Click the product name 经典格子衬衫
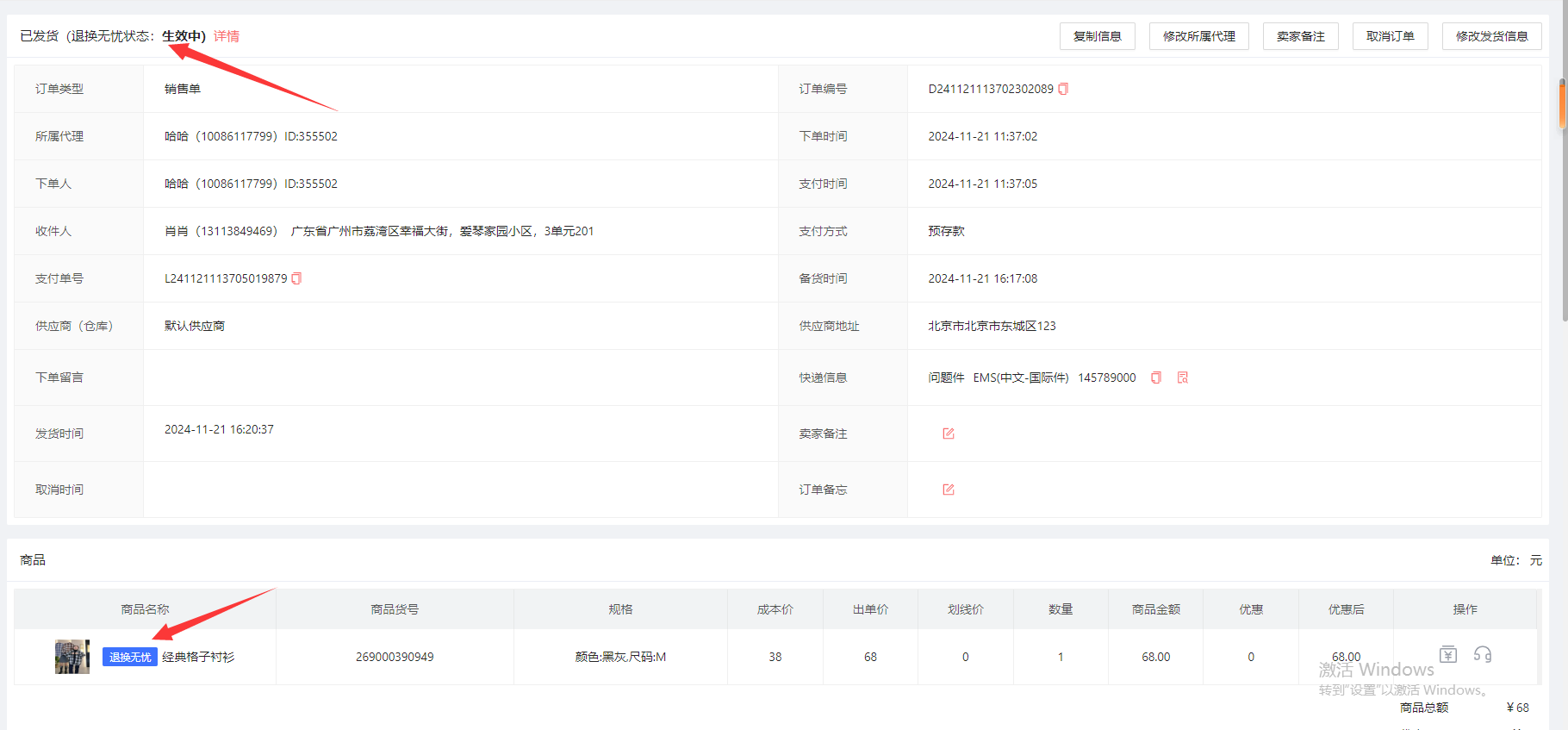The width and height of the screenshot is (1568, 730). pos(198,657)
